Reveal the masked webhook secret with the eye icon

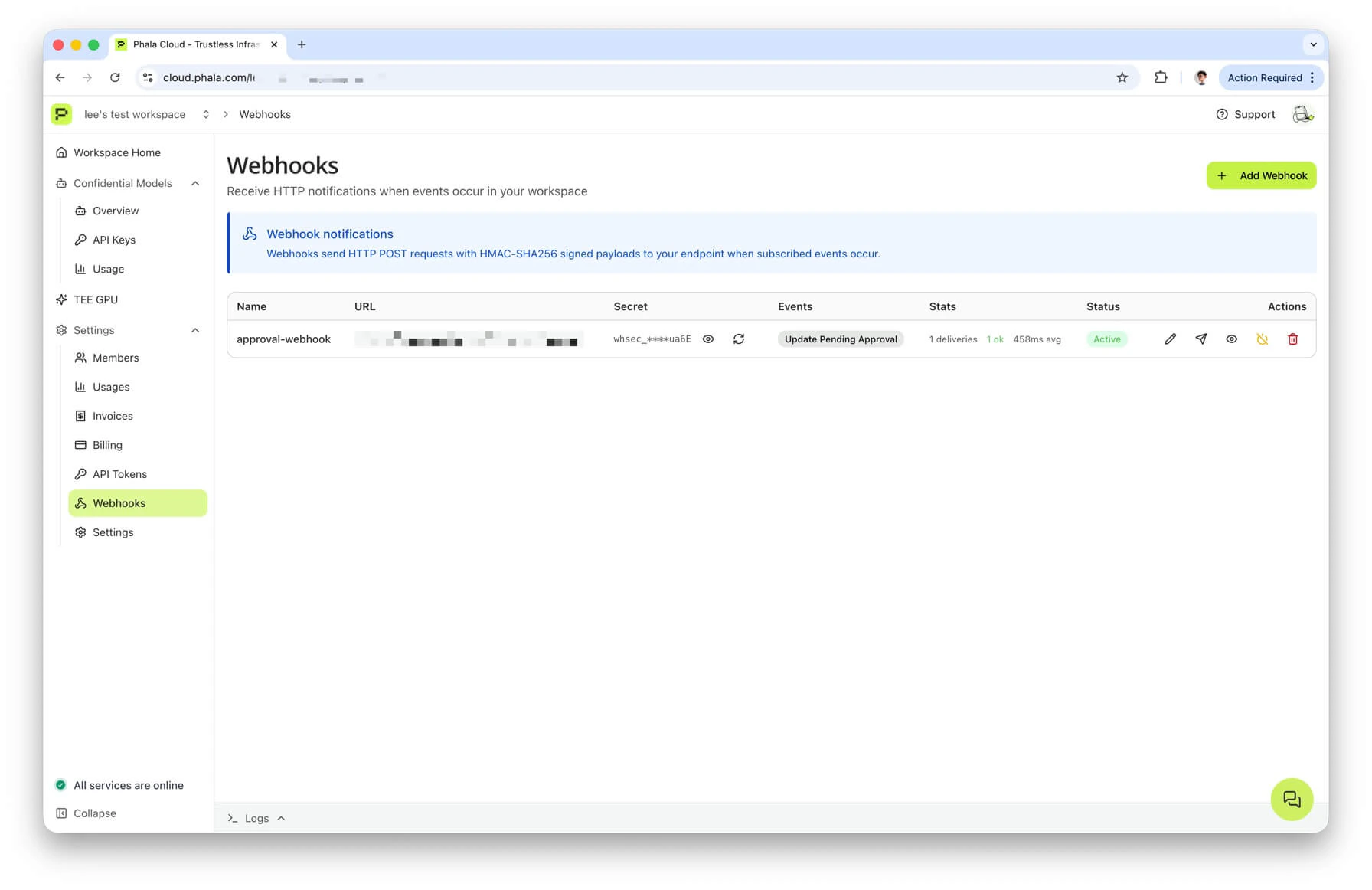point(707,339)
